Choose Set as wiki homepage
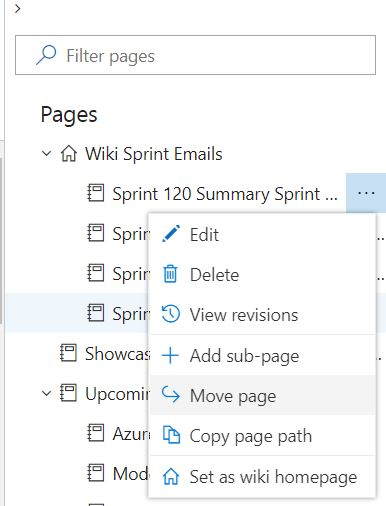 point(263,477)
